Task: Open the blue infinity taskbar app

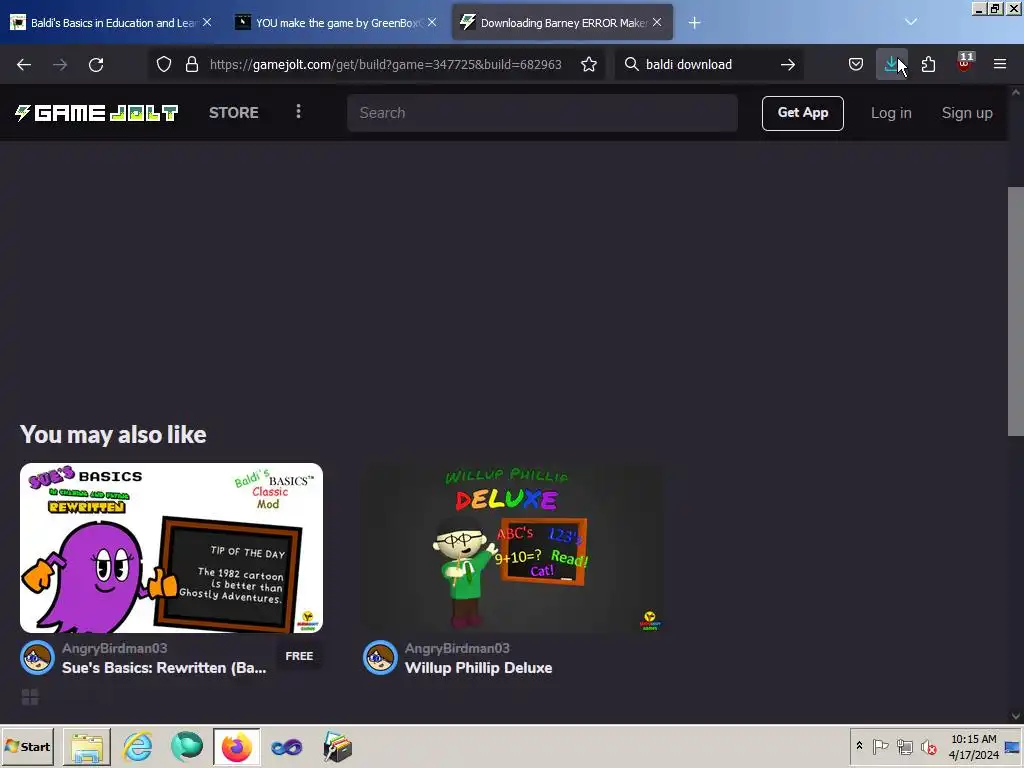Action: coord(287,747)
